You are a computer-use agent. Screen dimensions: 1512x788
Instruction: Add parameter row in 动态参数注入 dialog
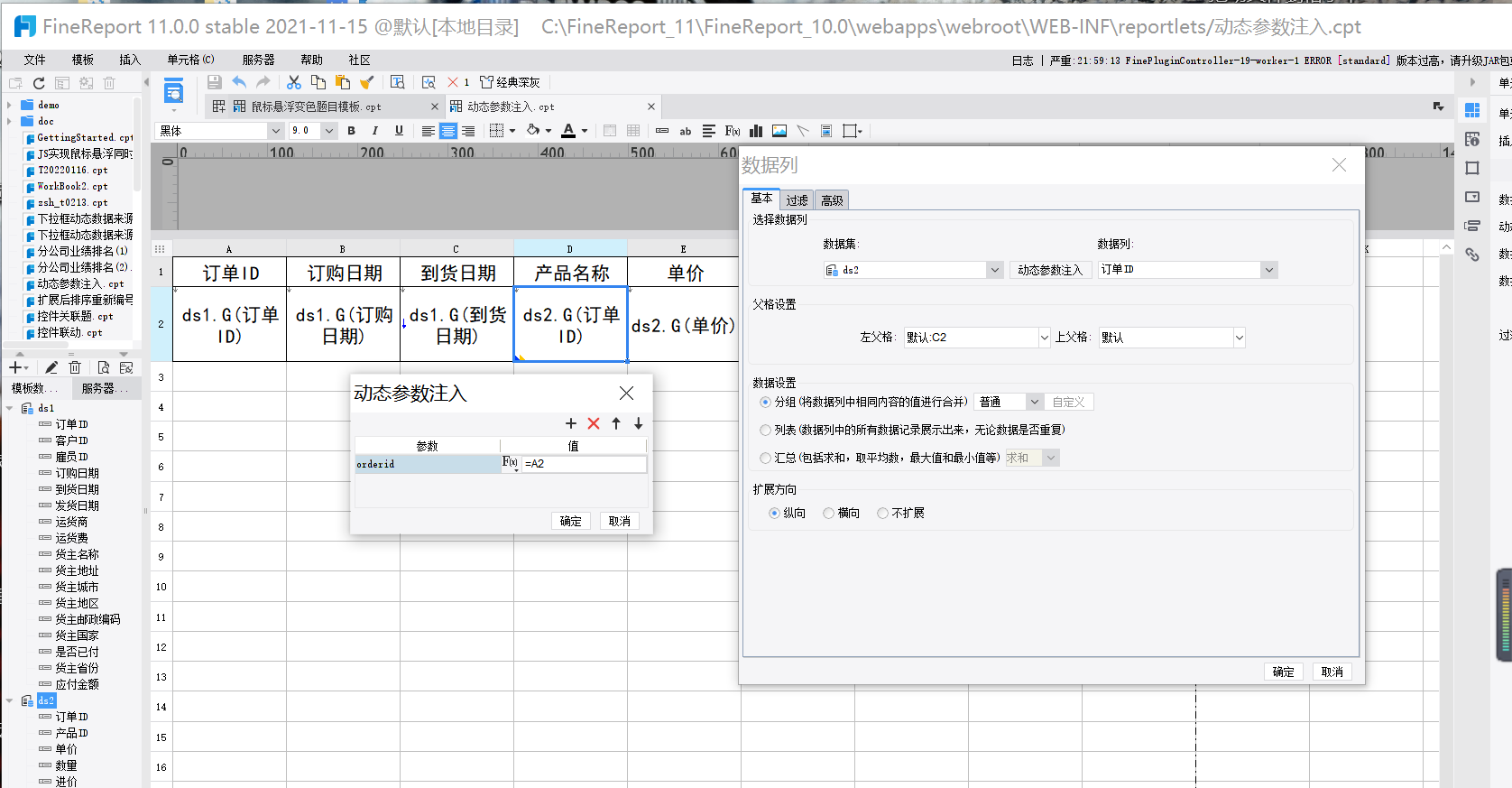click(571, 423)
